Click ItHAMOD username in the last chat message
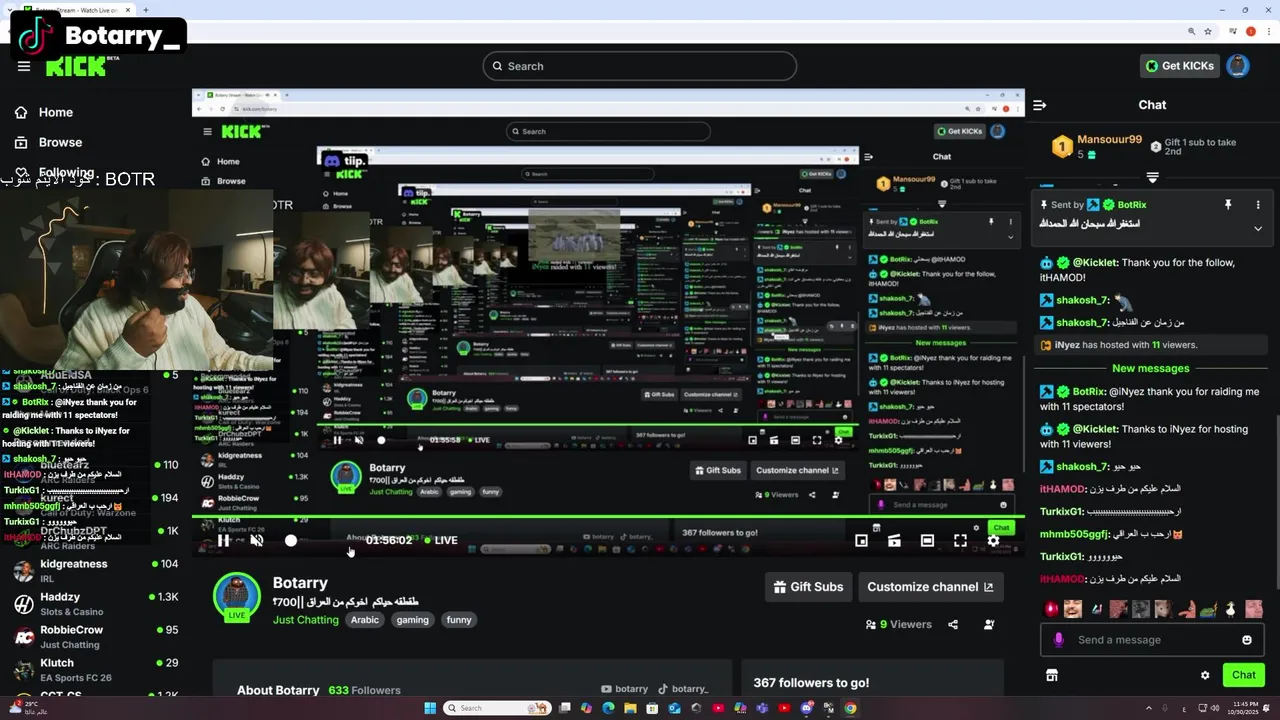Screen dimensions: 1280x720 click(x=1062, y=579)
